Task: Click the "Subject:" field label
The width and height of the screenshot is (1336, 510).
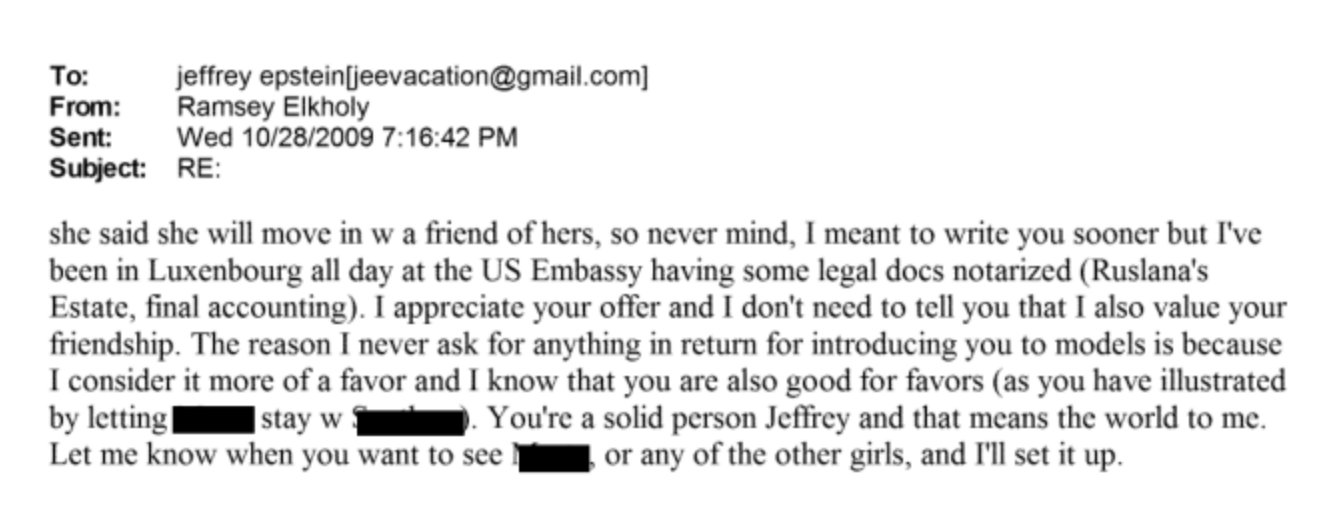Action: 97,168
